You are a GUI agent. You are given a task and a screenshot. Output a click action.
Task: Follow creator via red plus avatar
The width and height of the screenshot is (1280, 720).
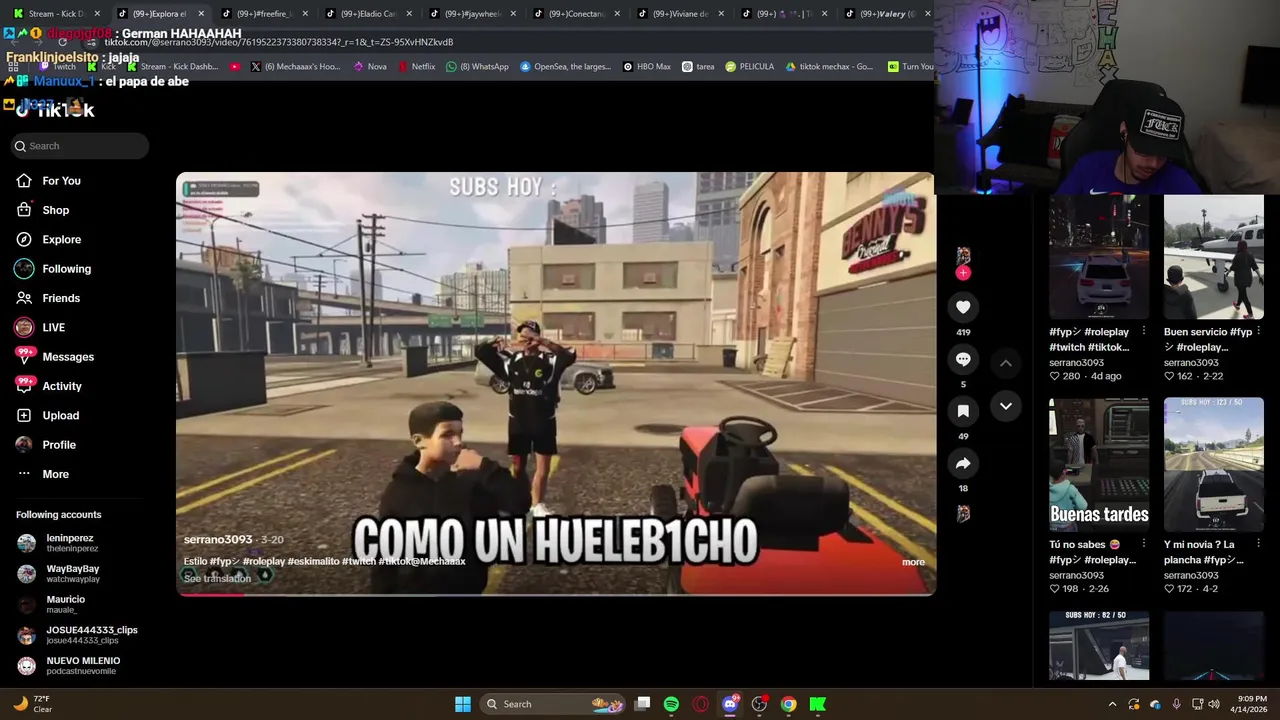[963, 272]
